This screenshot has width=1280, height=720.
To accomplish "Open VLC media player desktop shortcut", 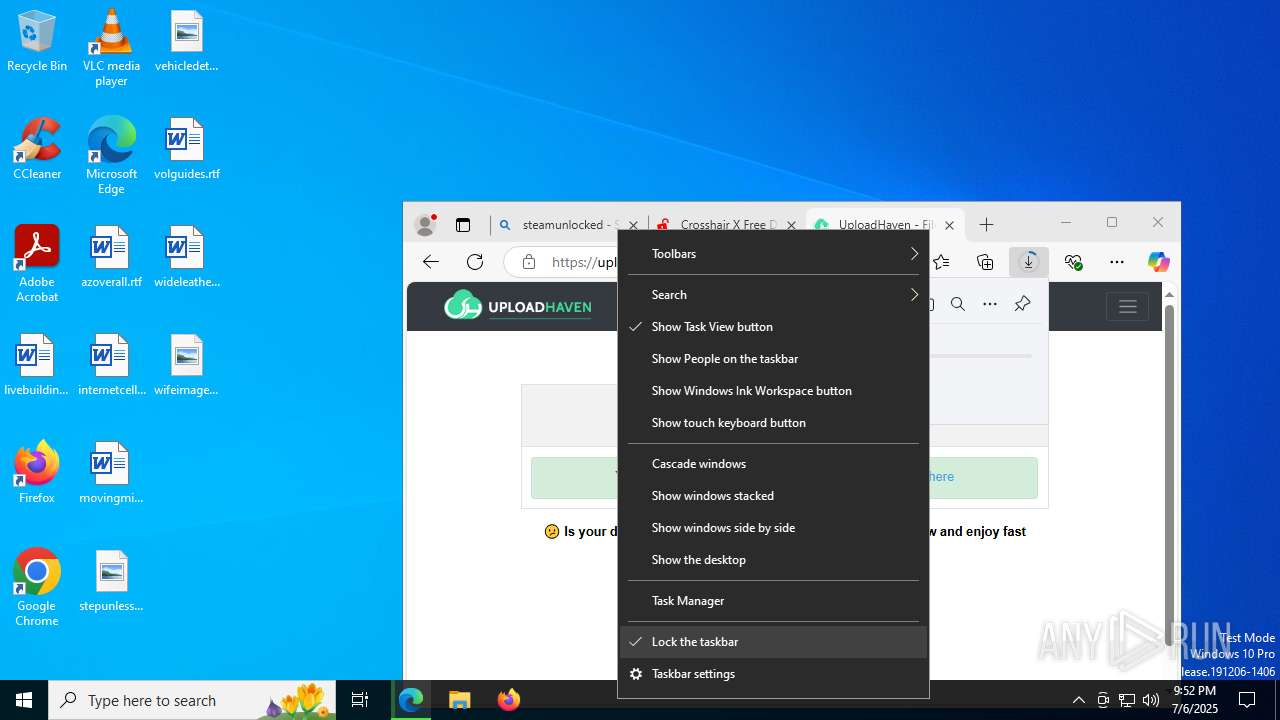I will 111,48.
